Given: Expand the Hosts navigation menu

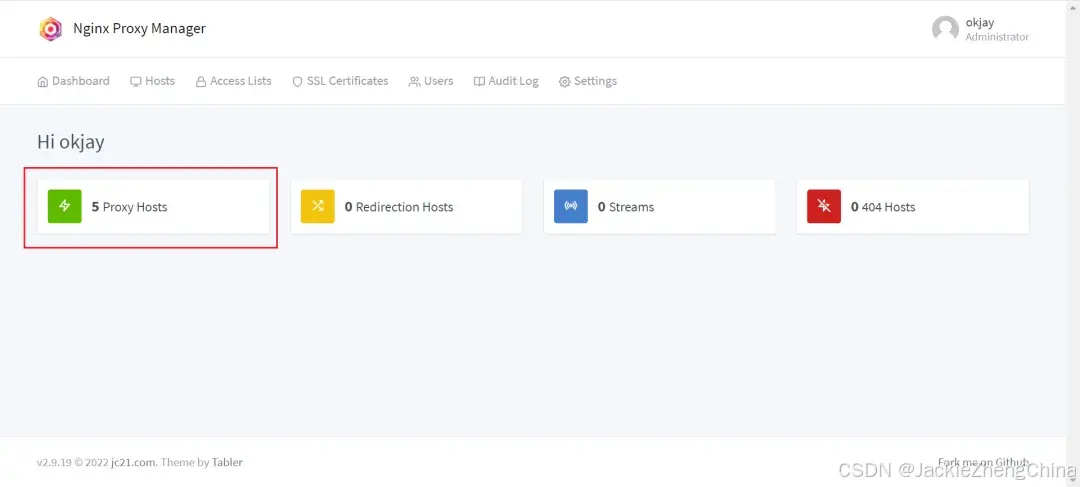Looking at the screenshot, I should coord(152,81).
